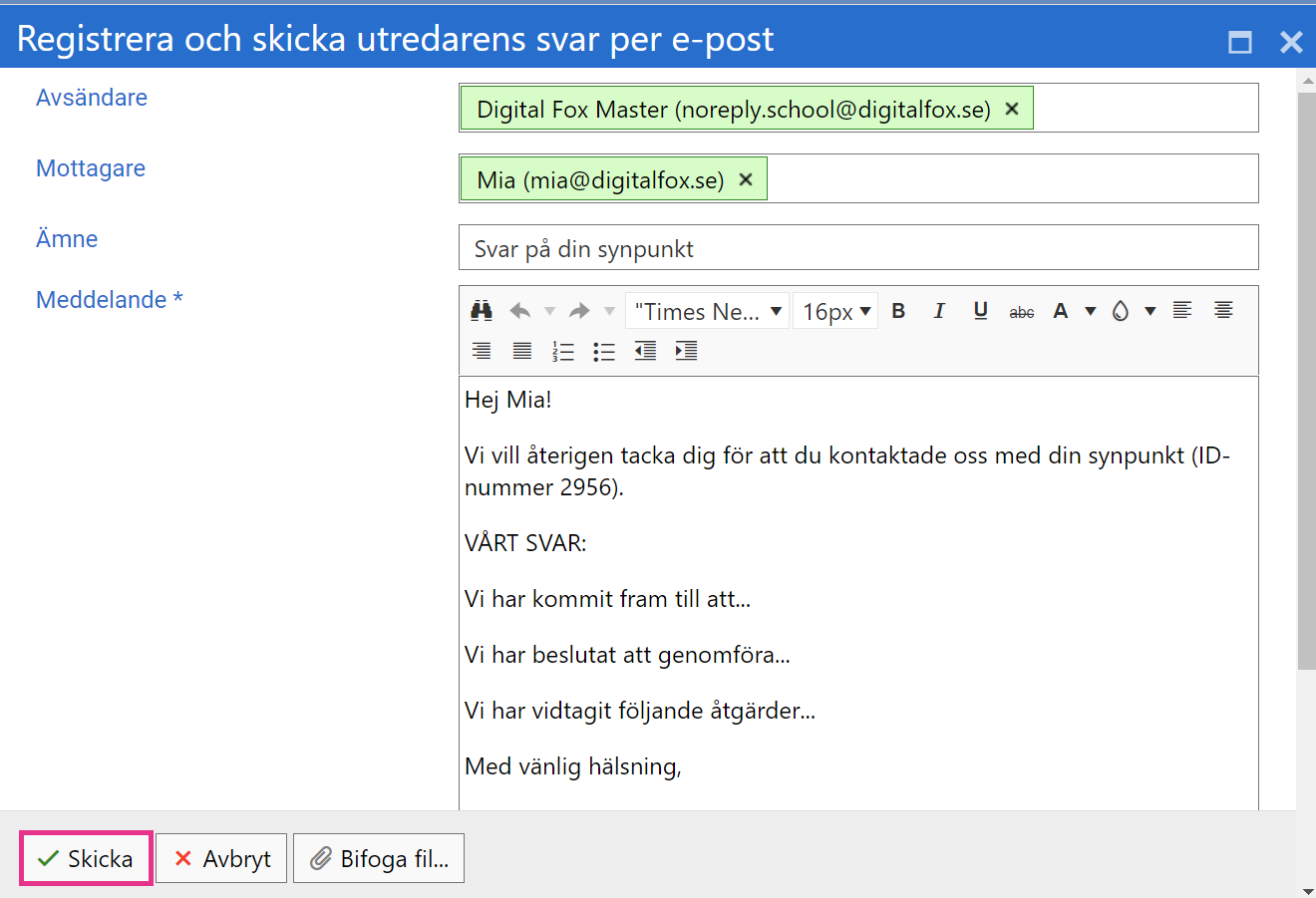Click the line "VÅRT SVAR:"
1316x898 pixels.
click(525, 543)
